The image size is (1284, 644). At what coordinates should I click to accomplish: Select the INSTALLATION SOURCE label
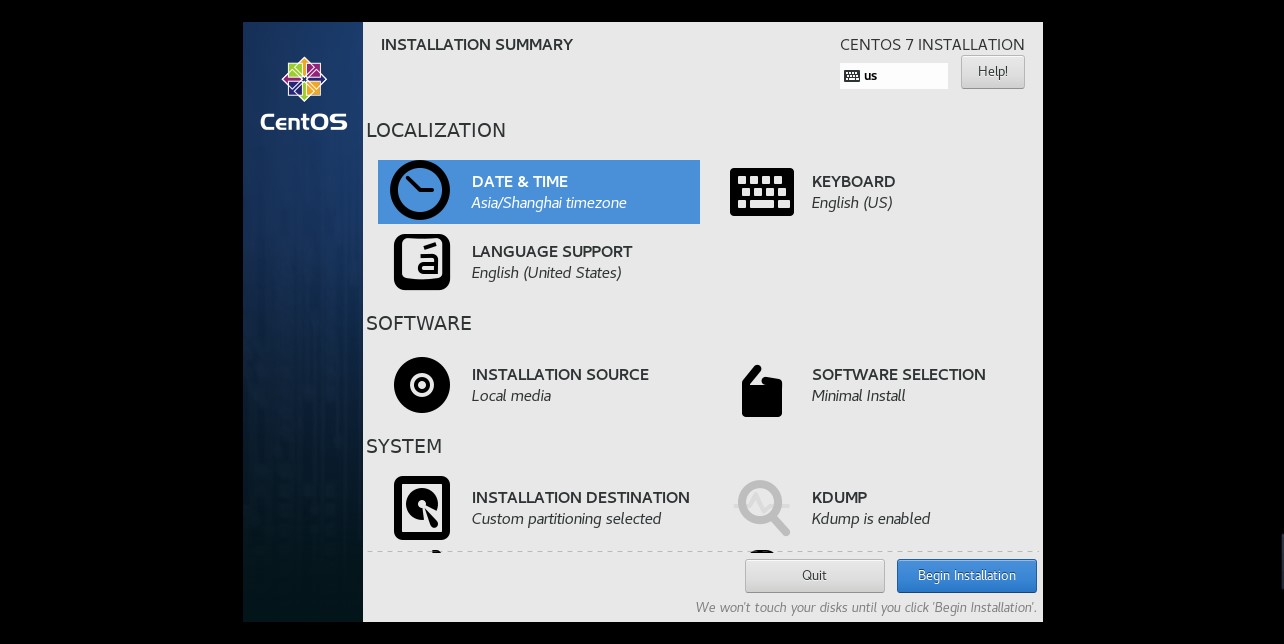tap(560, 375)
